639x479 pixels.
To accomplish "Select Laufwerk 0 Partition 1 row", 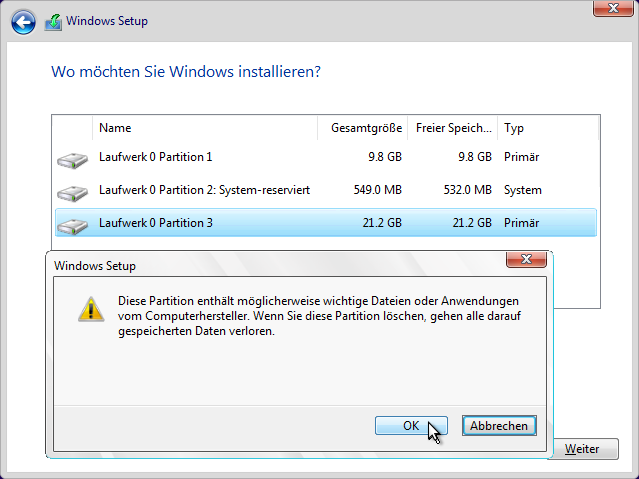I will (326, 157).
